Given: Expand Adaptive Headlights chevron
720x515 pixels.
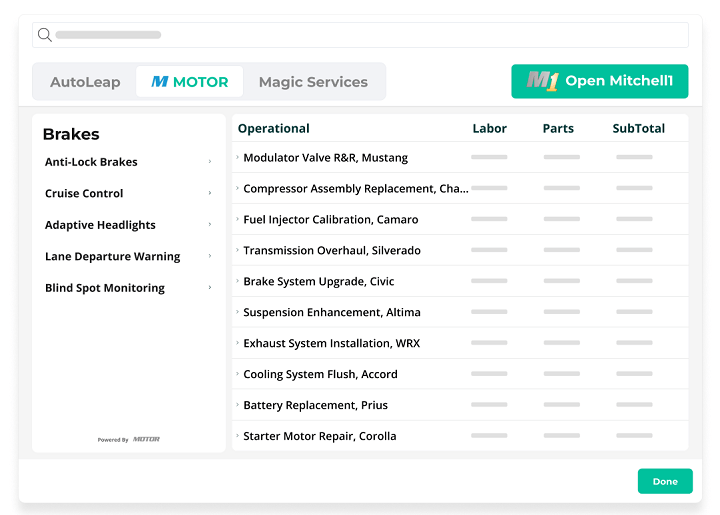Looking at the screenshot, I should click(x=209, y=225).
